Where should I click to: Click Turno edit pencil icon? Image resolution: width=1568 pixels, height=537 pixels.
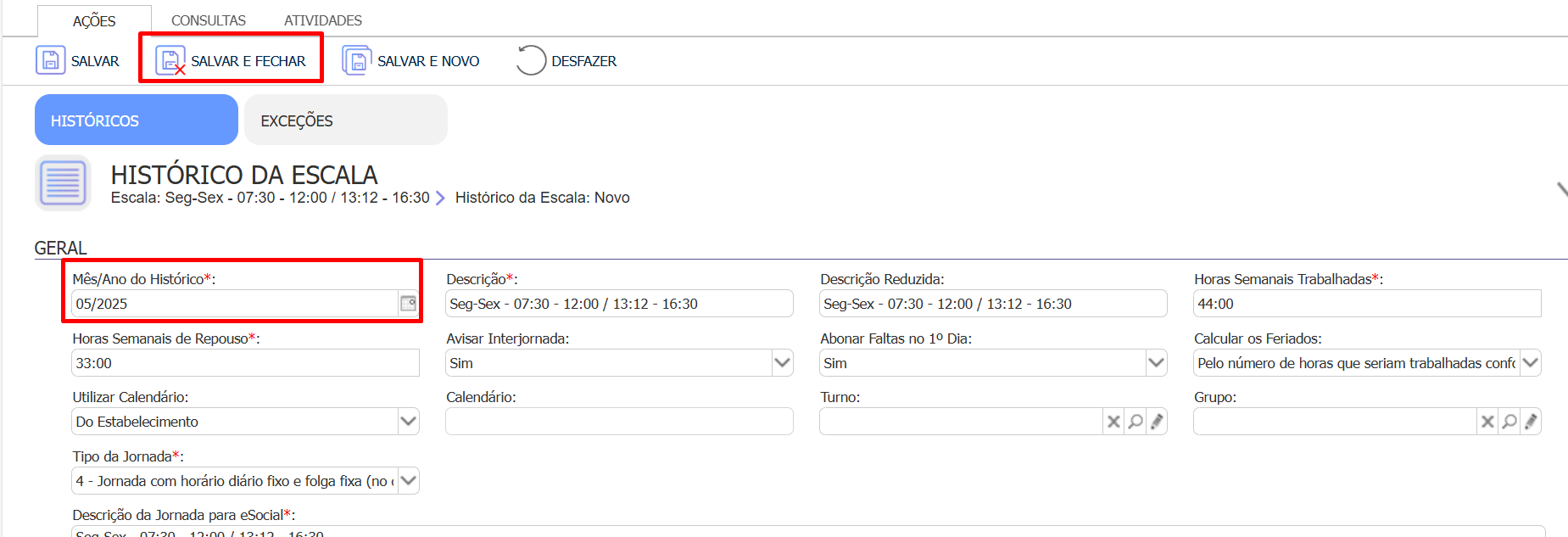1157,422
